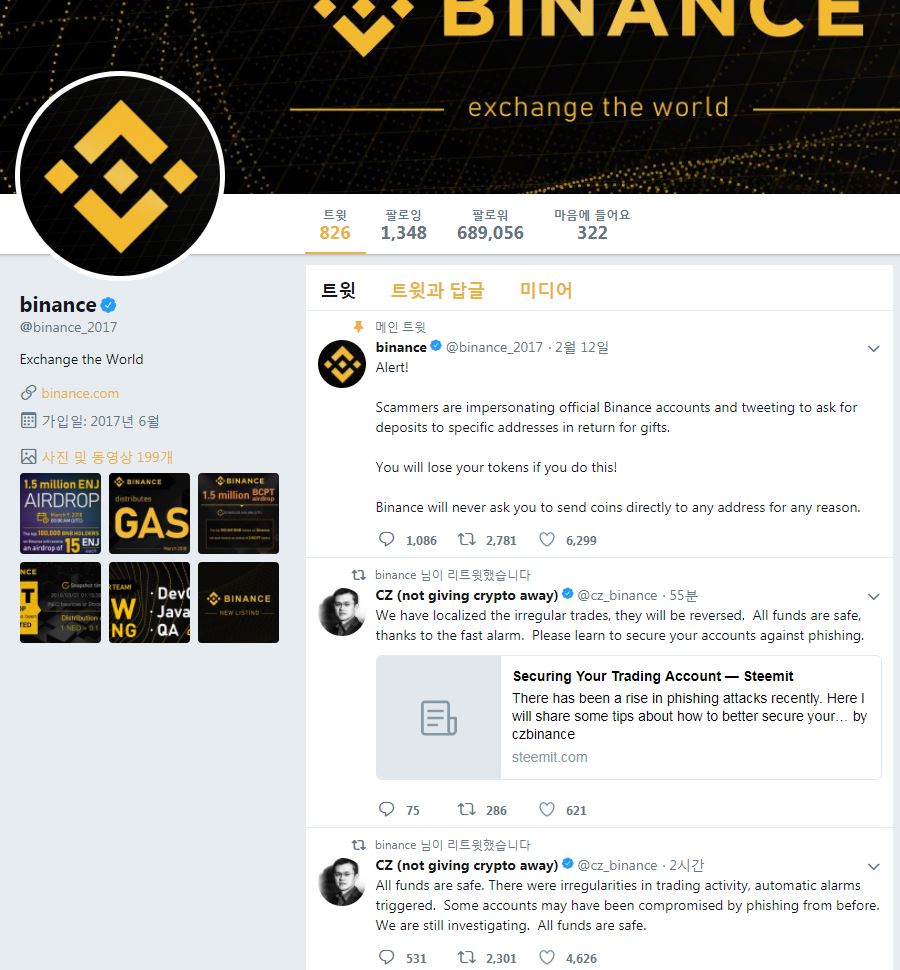Open the 팔로워 689,056 count

(x=490, y=225)
